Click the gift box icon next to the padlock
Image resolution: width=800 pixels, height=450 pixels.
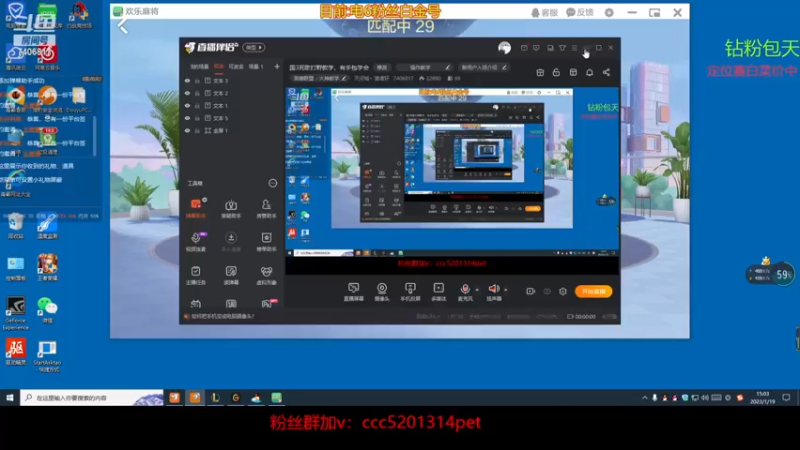click(x=540, y=72)
